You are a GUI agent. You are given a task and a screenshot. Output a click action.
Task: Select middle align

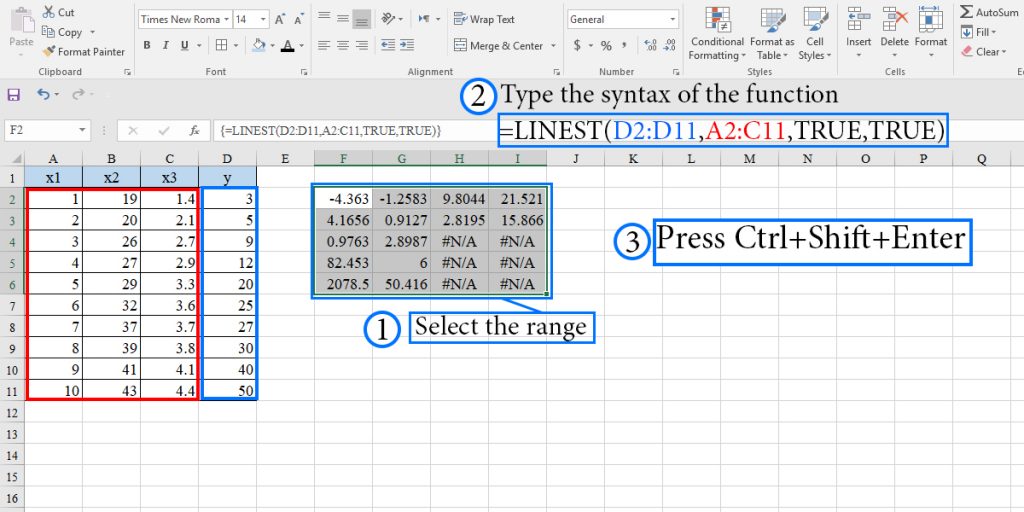pos(343,18)
